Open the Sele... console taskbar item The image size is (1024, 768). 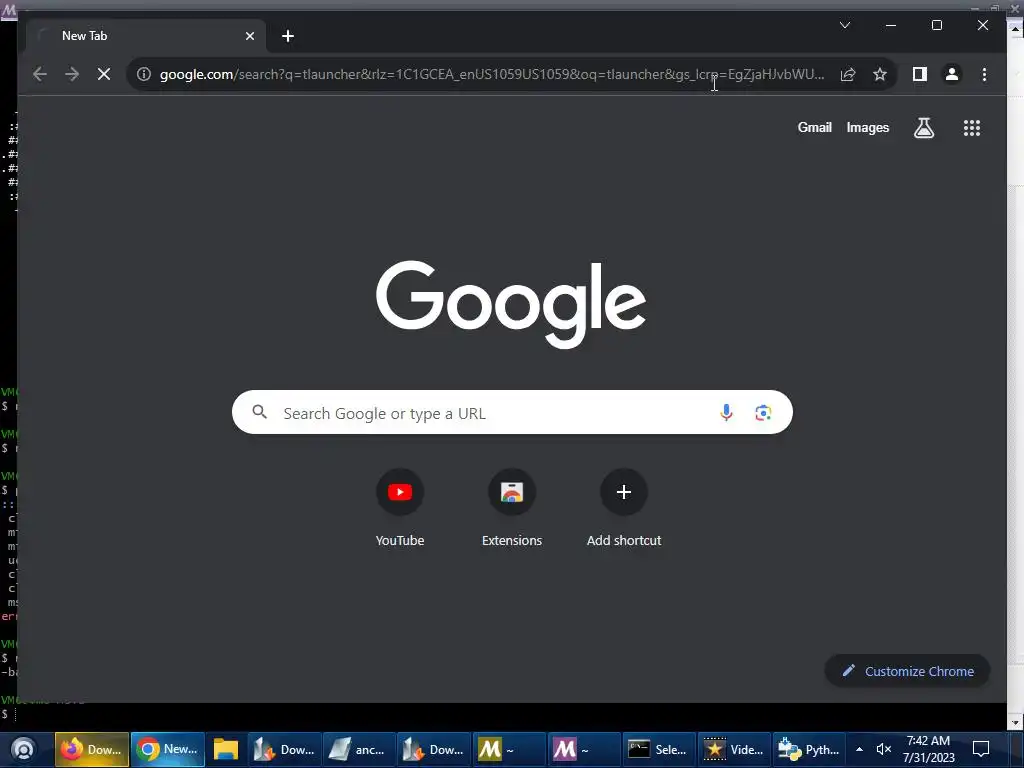pos(658,750)
